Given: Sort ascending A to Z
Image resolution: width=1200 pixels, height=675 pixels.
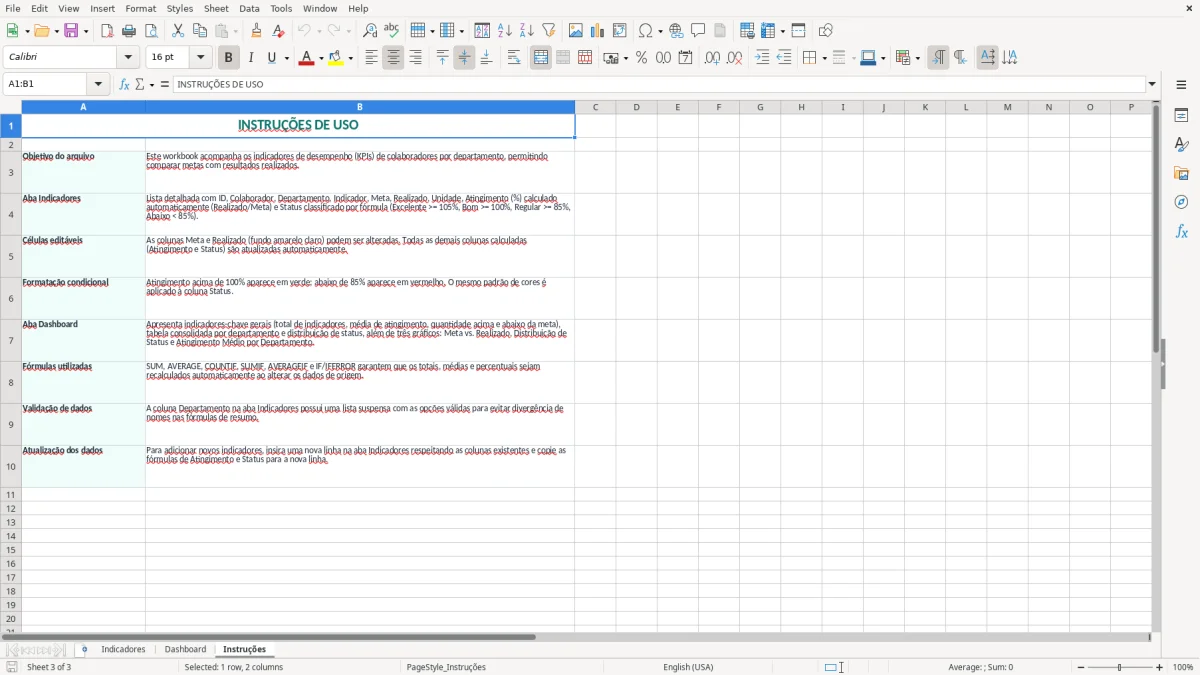Looking at the screenshot, I should [x=505, y=31].
